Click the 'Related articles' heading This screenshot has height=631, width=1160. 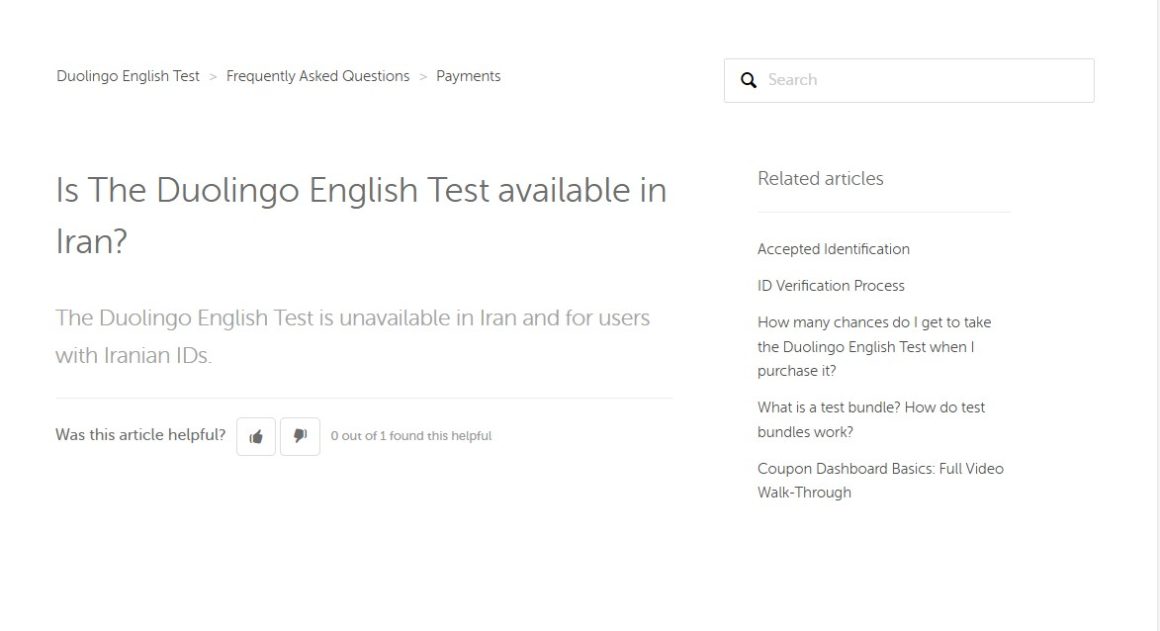[x=820, y=178]
